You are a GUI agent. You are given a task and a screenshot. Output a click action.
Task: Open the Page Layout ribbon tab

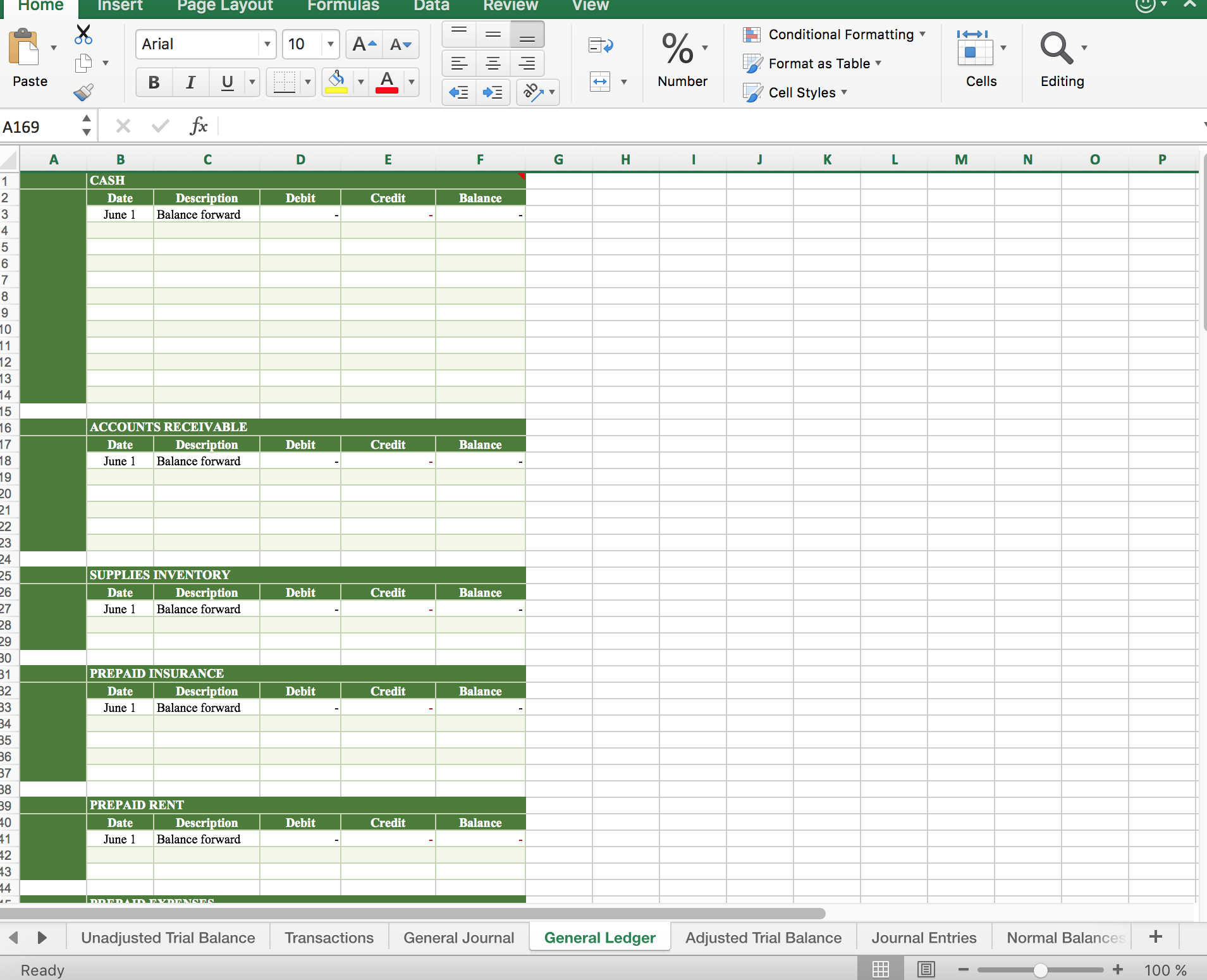(225, 6)
